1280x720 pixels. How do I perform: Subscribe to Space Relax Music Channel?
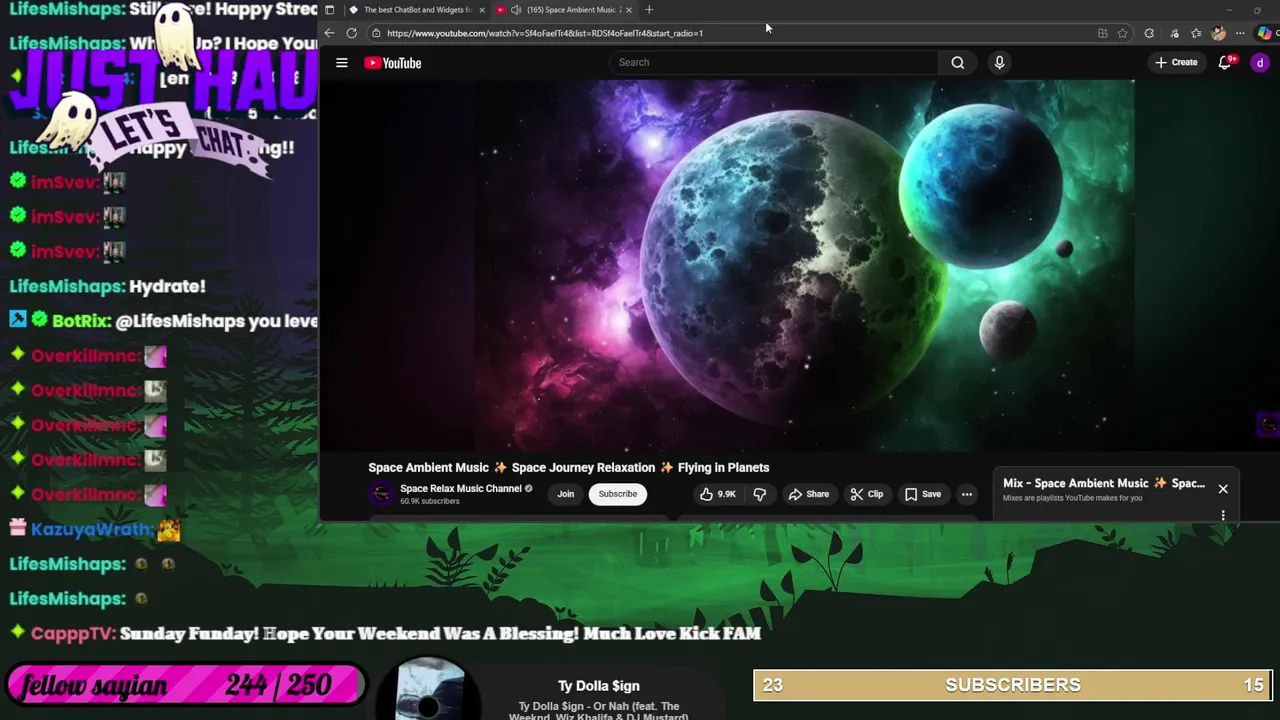pyautogui.click(x=618, y=494)
